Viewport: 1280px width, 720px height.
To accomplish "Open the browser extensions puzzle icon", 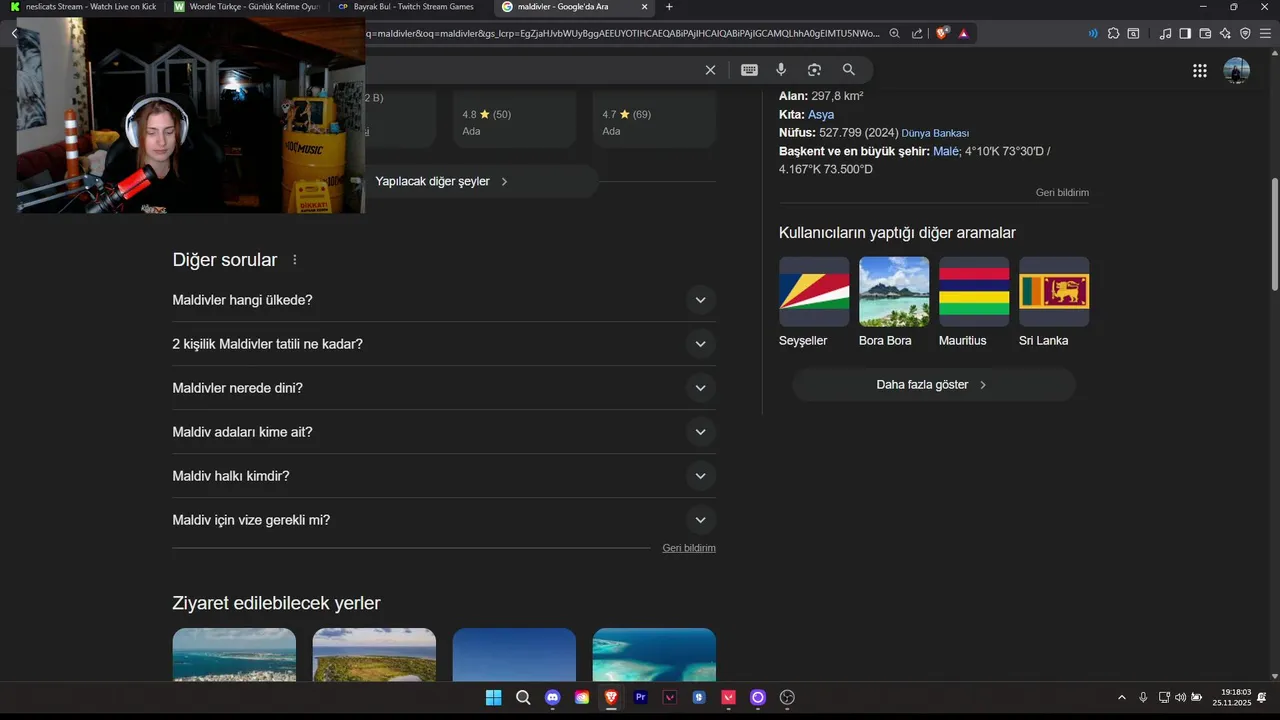I will pos(1113,33).
